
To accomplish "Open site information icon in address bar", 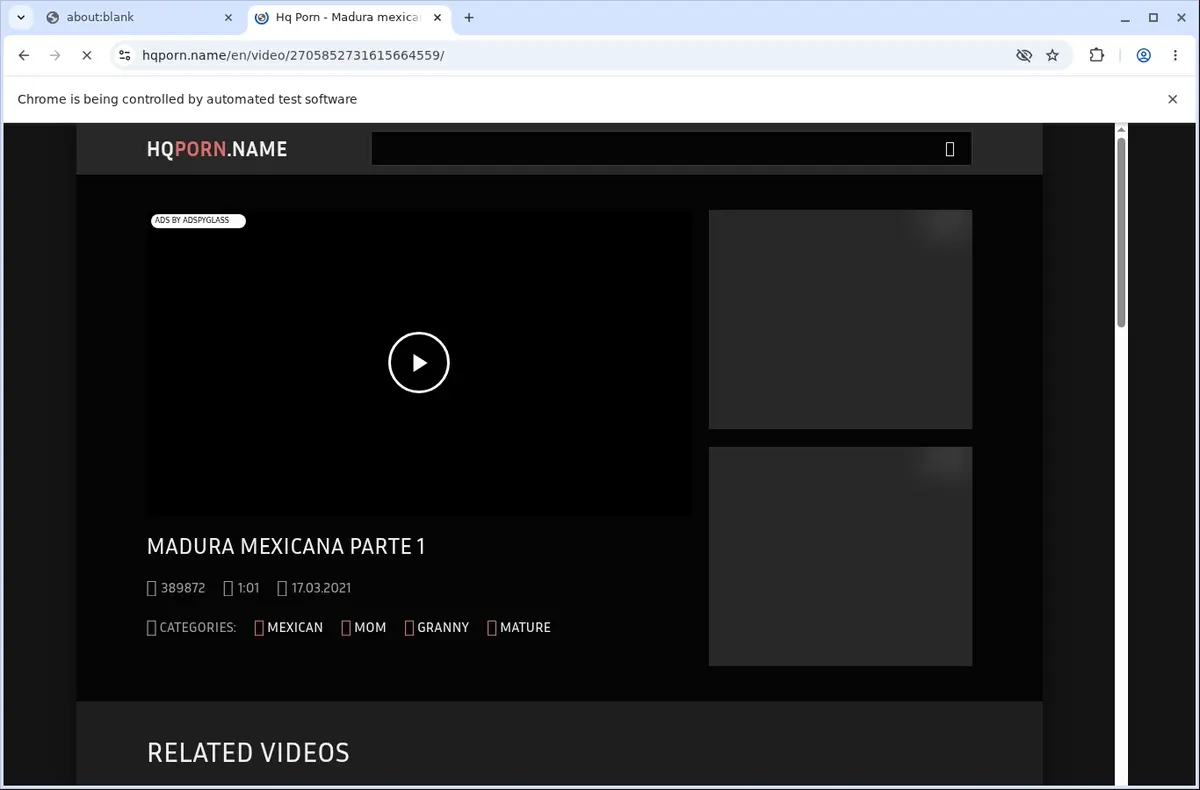I will [x=124, y=56].
